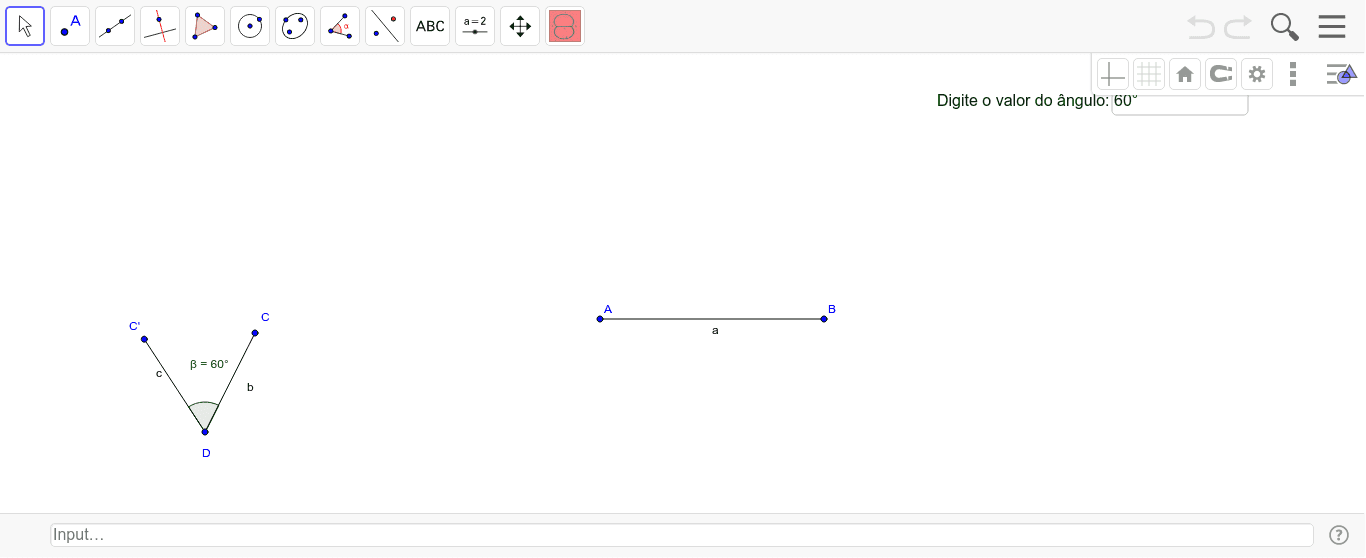The height and width of the screenshot is (558, 1366).
Task: Click the green angle sector at D
Action: click(204, 415)
